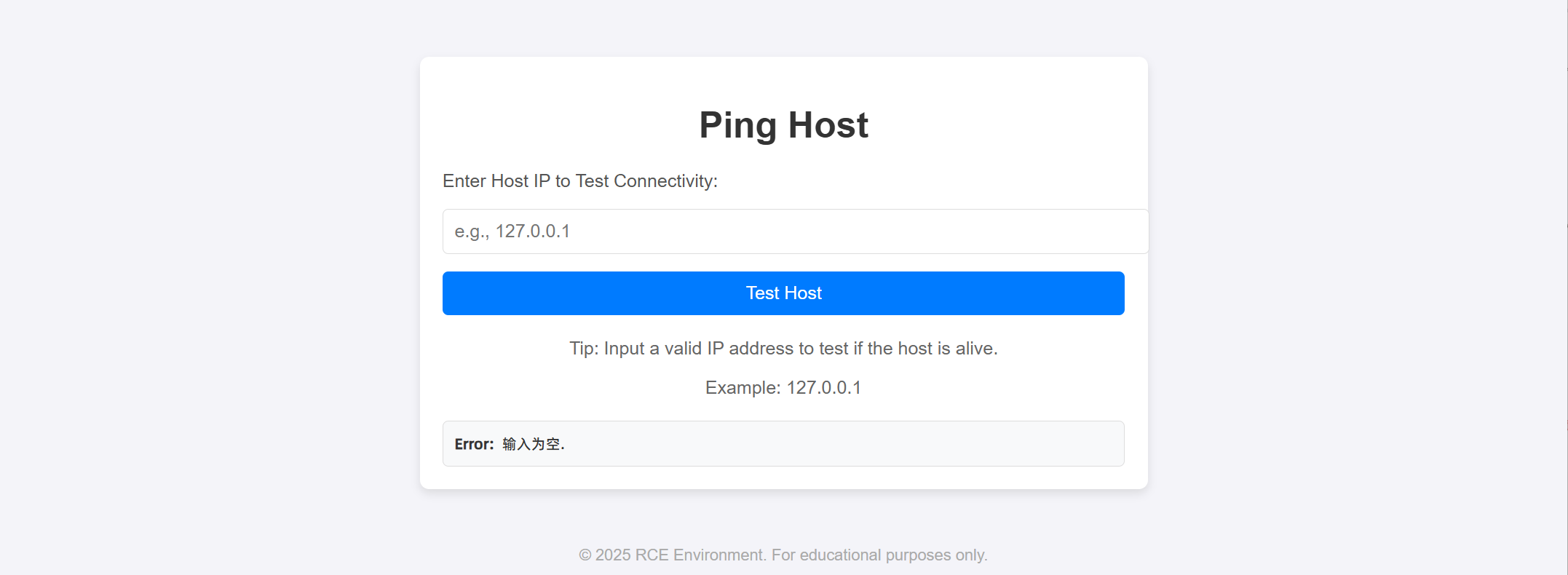Click the word "Host" in the heading
The width and height of the screenshot is (1568, 575).
828,125
